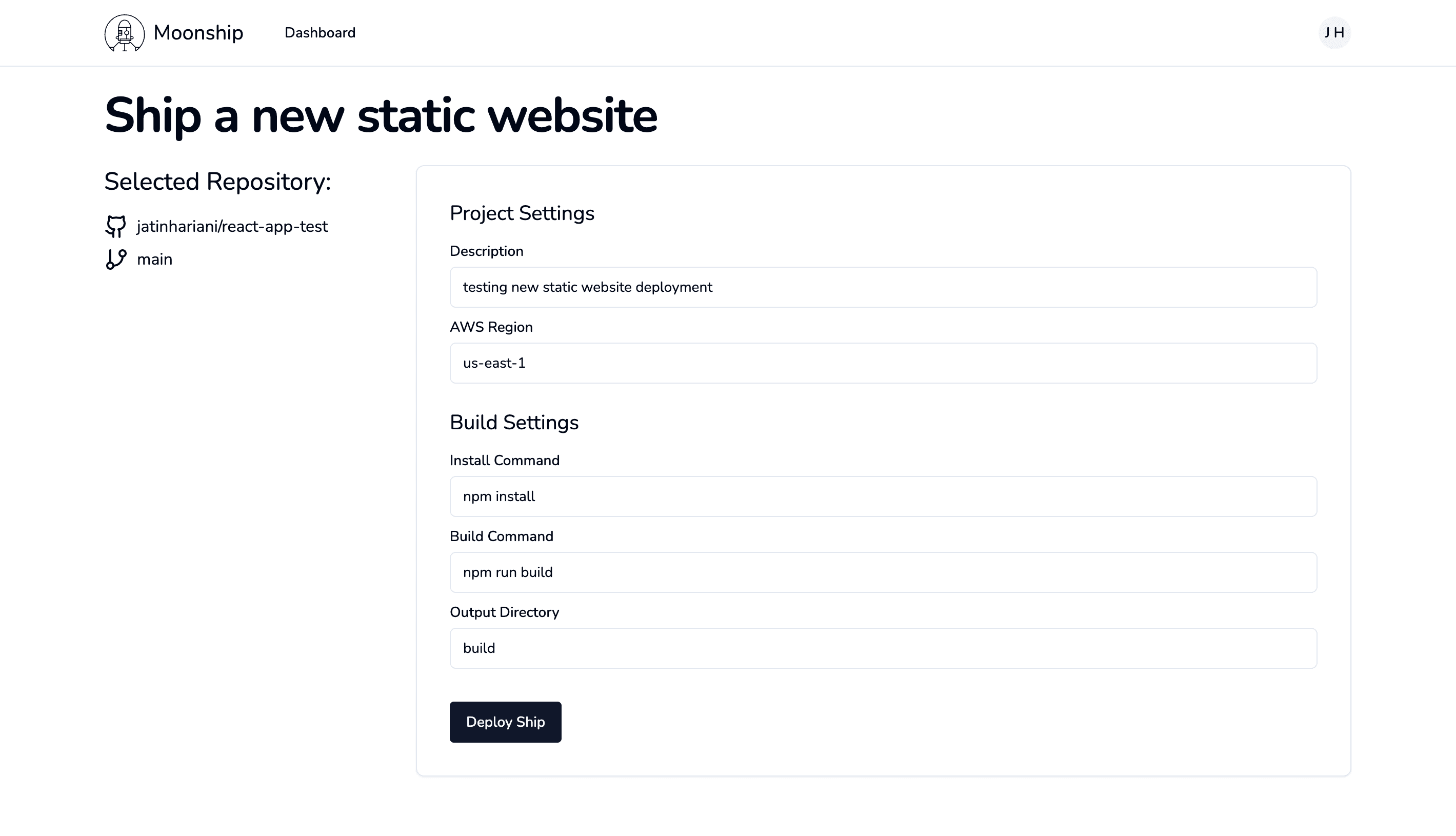Click the main branch label
Image resolution: width=1456 pixels, height=836 pixels.
pos(154,259)
